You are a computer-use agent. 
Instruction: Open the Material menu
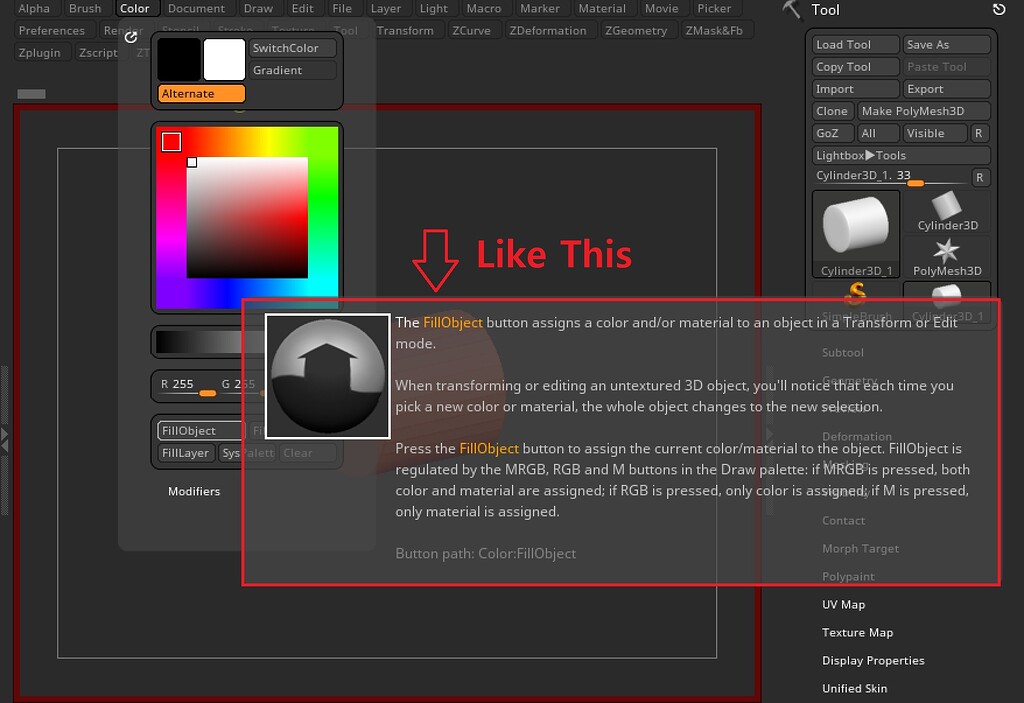(x=602, y=8)
